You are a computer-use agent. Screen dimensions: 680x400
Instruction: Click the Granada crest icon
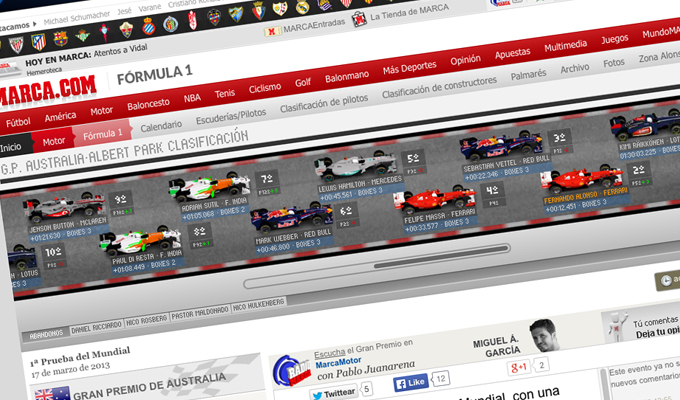coord(193,21)
